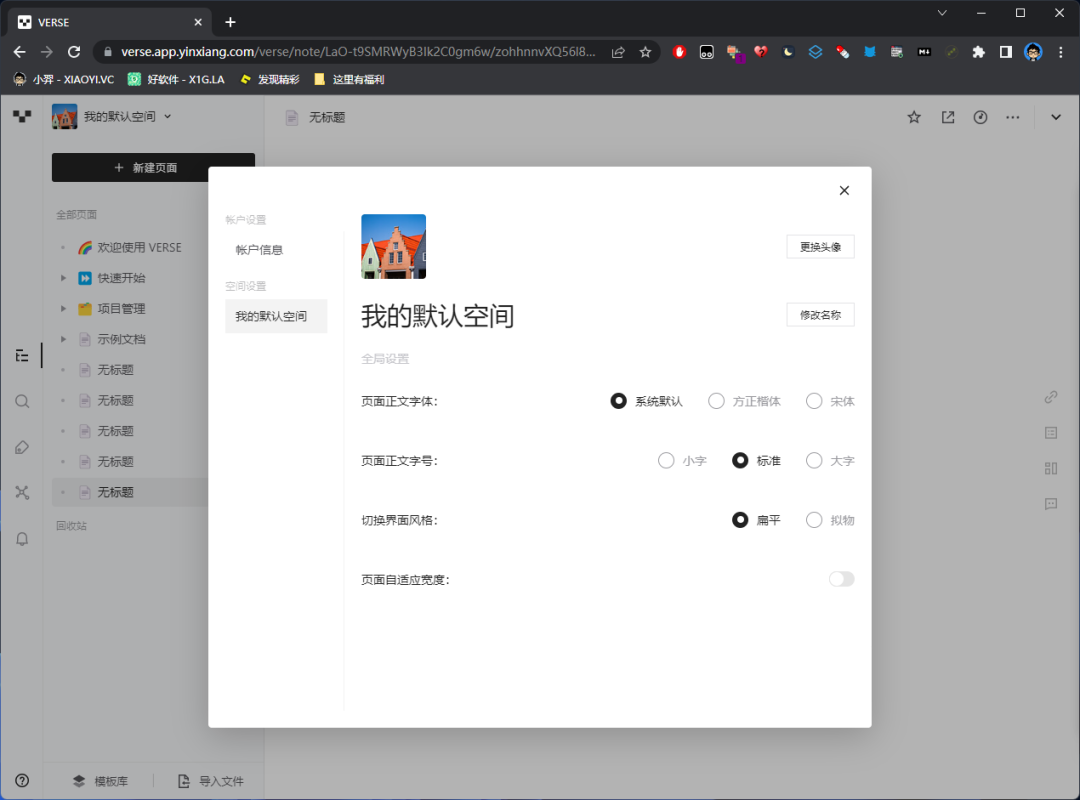Click the search icon in left rail
The height and width of the screenshot is (800, 1080).
pos(22,401)
